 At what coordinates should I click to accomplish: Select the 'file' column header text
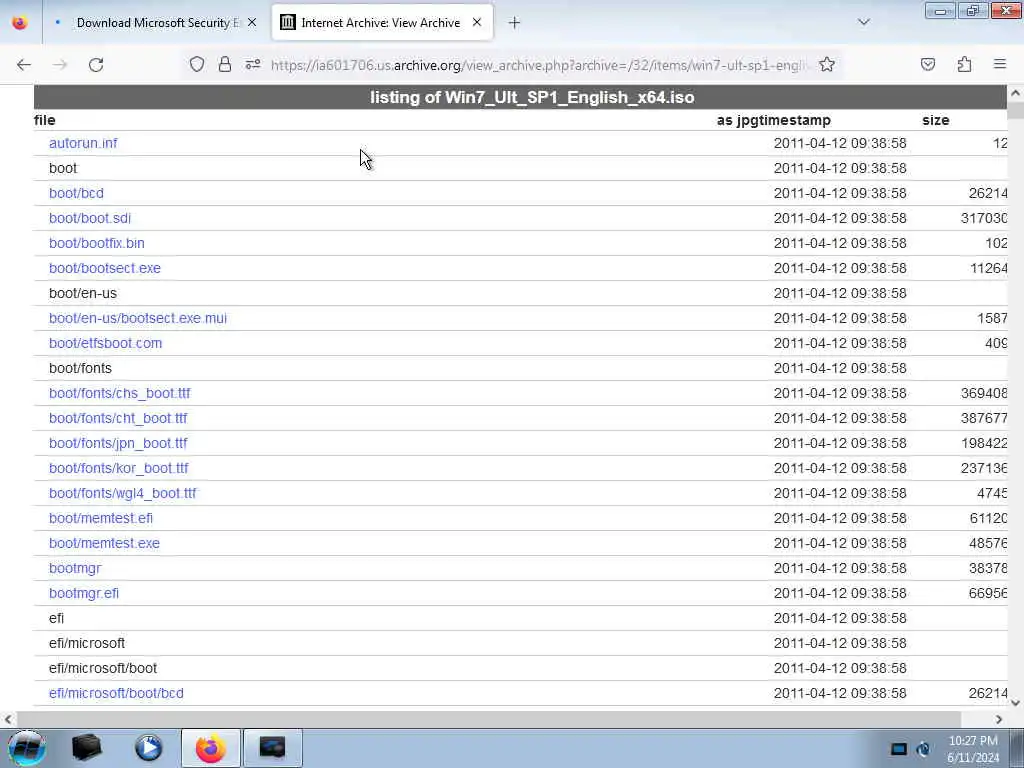[44, 120]
